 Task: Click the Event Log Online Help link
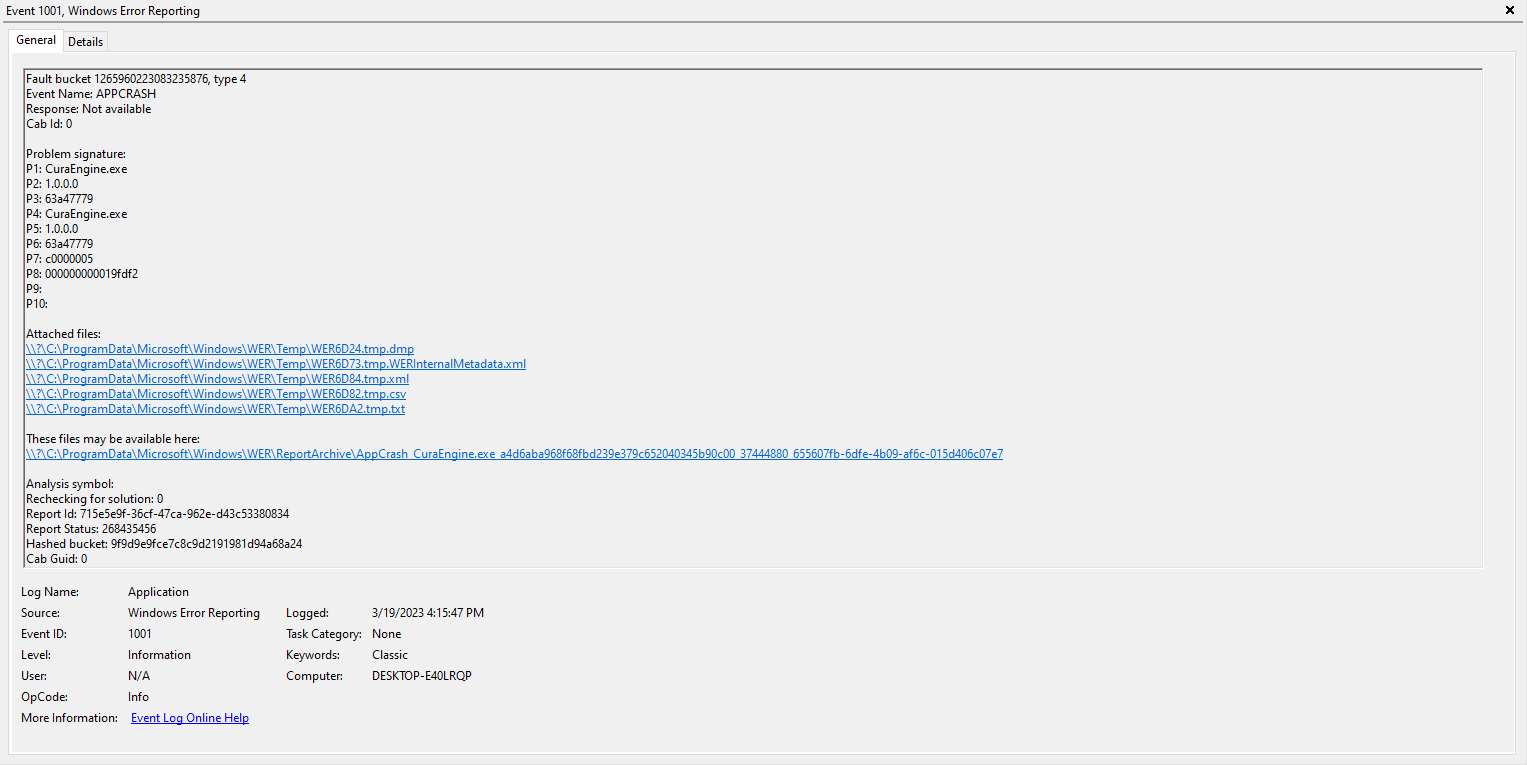point(189,717)
